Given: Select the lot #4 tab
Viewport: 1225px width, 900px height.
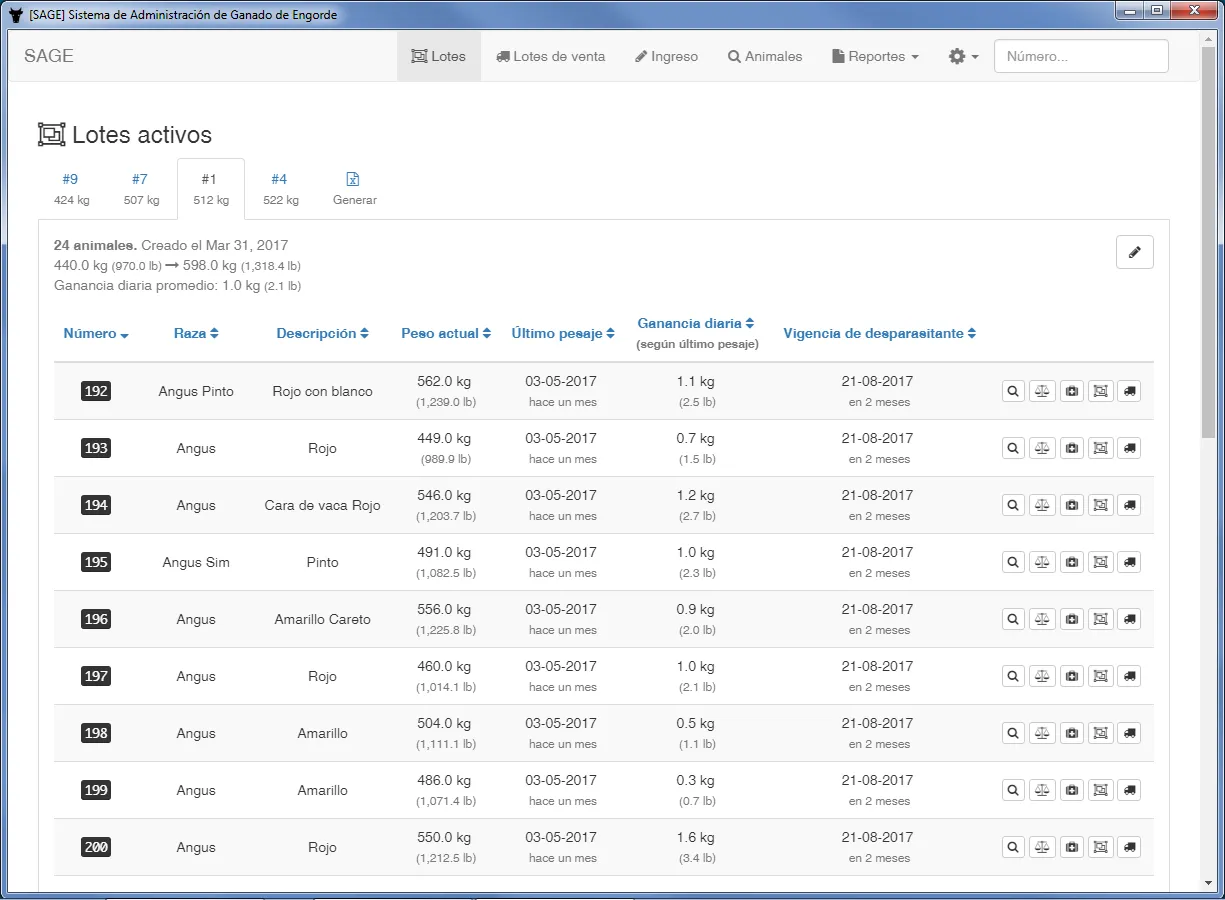Looking at the screenshot, I should click(280, 188).
